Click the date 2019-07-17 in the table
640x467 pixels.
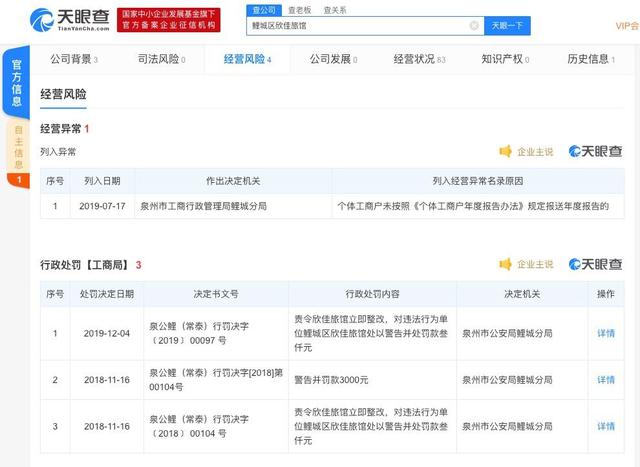click(x=102, y=206)
